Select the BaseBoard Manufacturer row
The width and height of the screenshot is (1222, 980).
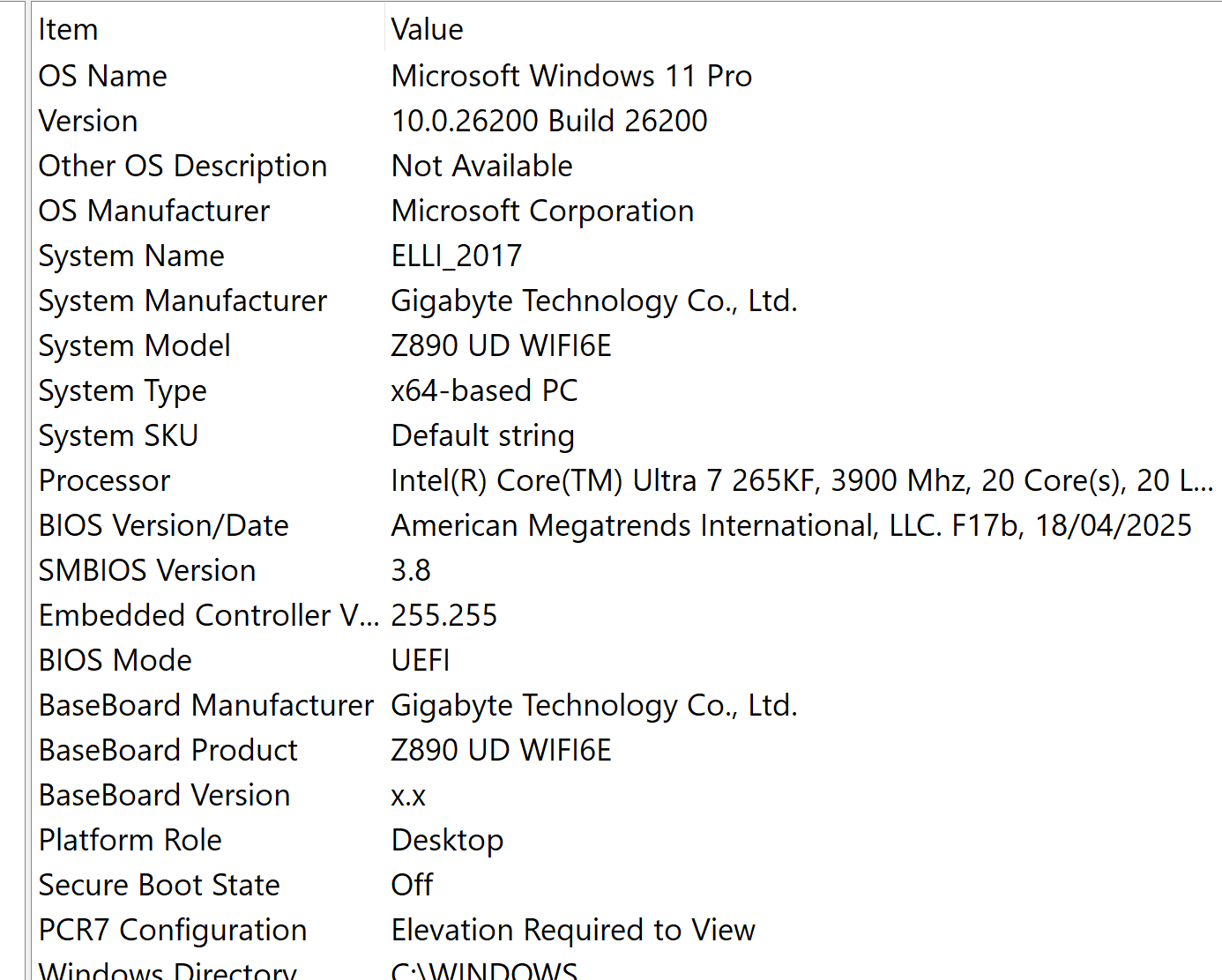tap(206, 705)
